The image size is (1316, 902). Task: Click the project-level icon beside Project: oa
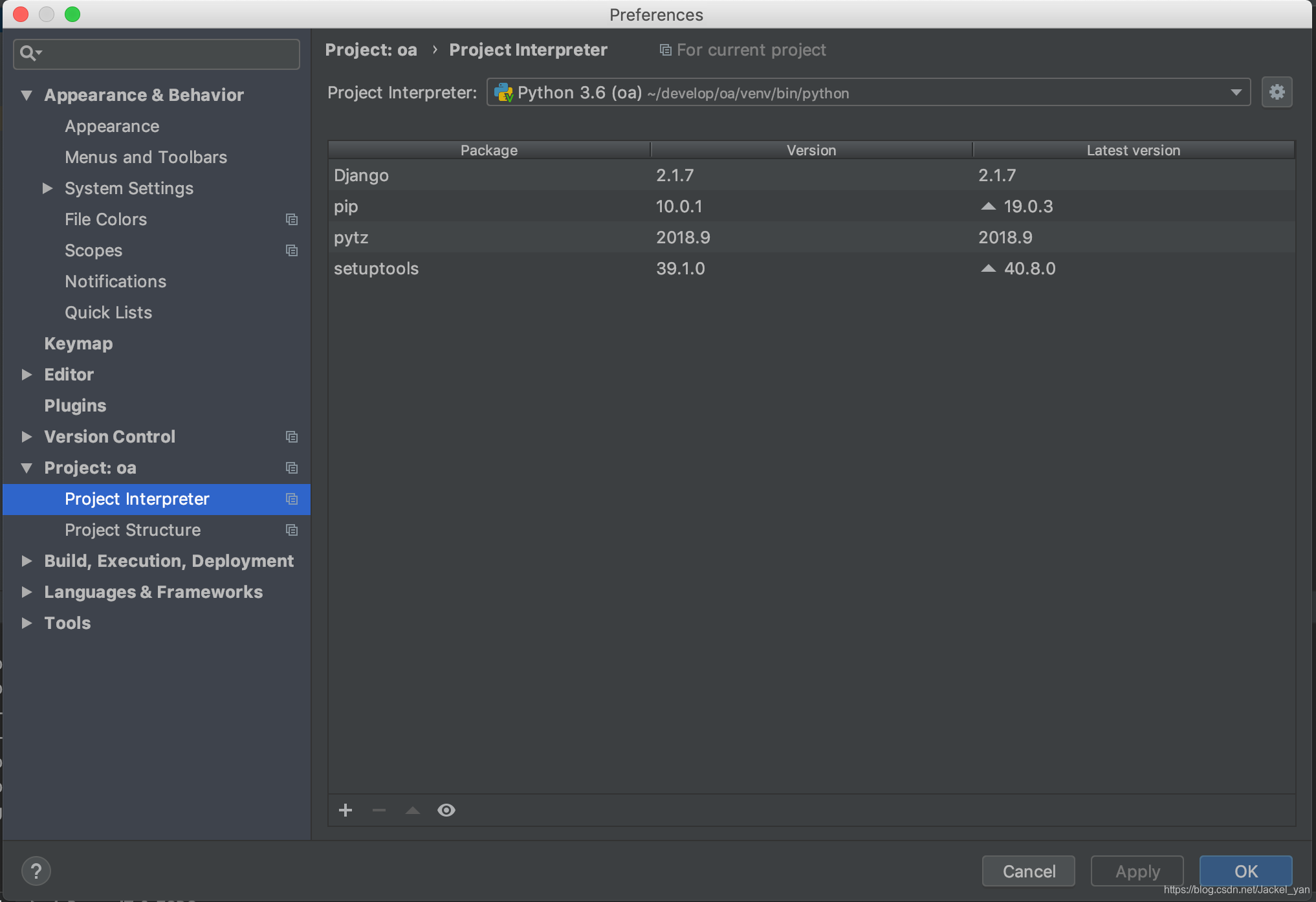pyautogui.click(x=292, y=468)
